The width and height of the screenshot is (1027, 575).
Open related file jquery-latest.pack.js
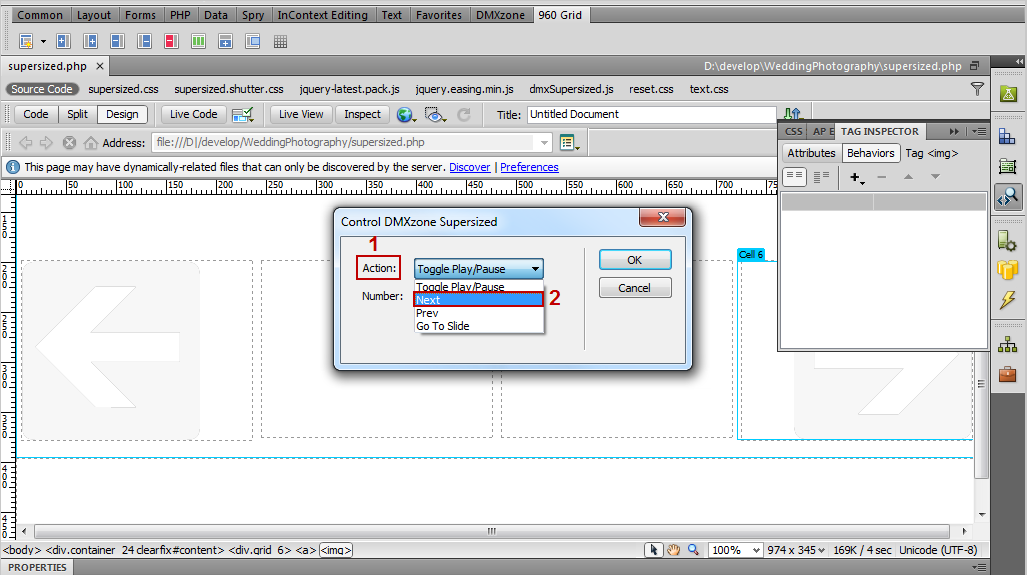(349, 89)
